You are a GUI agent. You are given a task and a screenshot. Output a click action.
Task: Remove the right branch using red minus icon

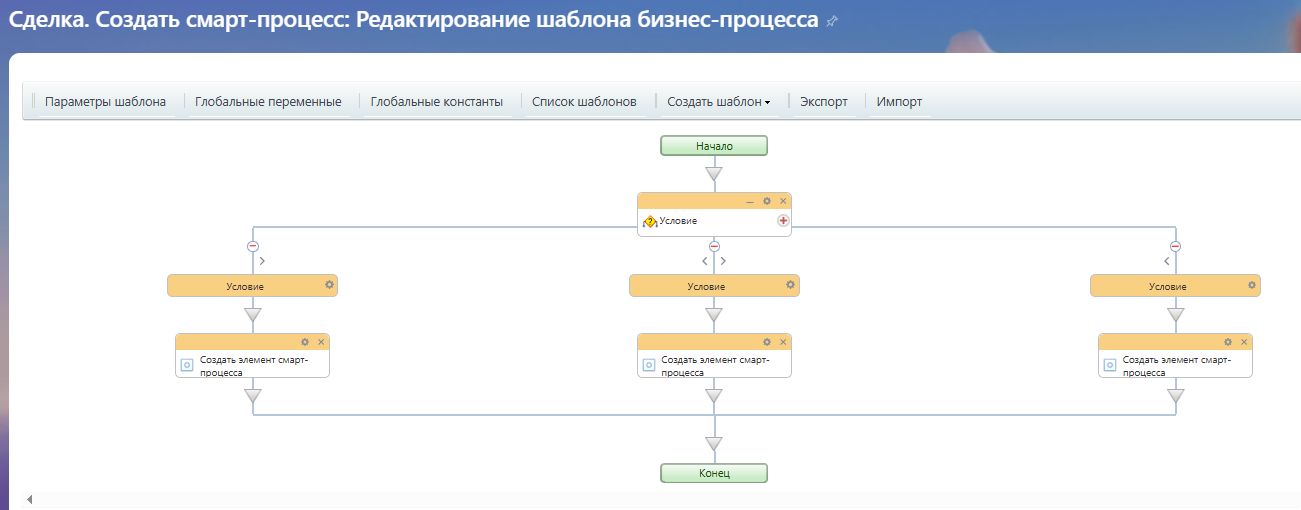(x=1175, y=246)
